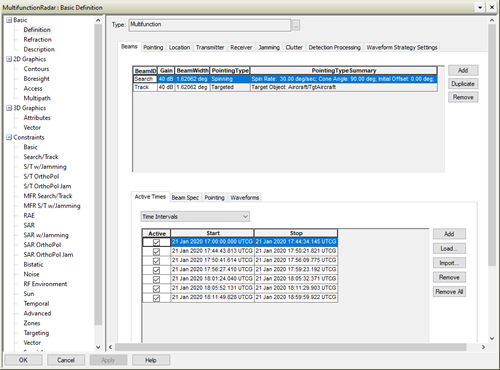Click the Remove All button
Viewport: 500px width, 370px height.
(x=449, y=292)
